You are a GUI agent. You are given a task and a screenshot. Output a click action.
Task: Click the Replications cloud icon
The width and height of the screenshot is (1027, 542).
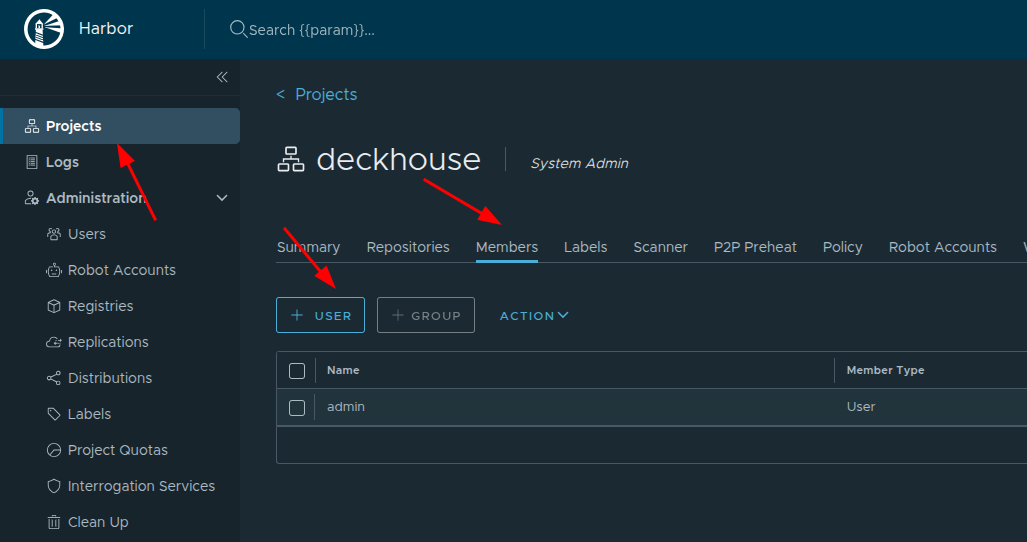pyautogui.click(x=54, y=342)
